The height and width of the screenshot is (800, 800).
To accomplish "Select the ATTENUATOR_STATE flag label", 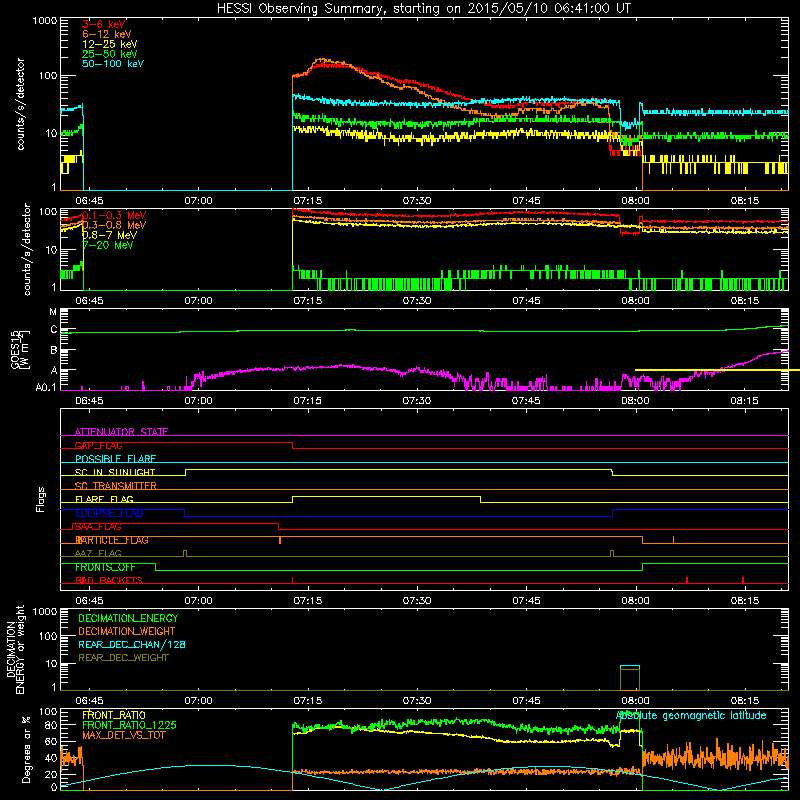I will 121,432.
